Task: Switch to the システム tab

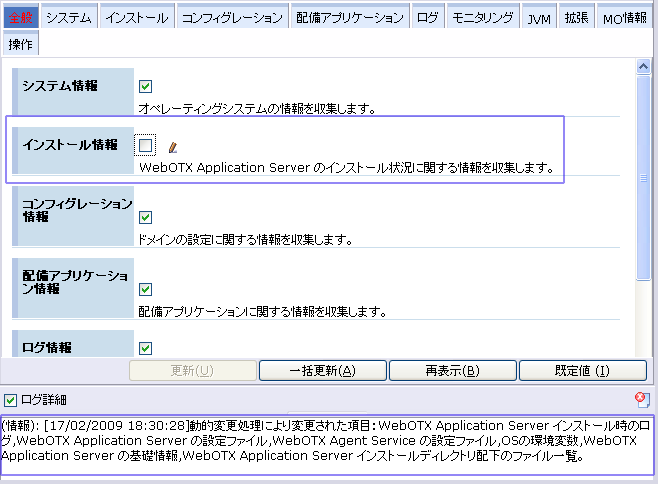Action: (x=69, y=18)
